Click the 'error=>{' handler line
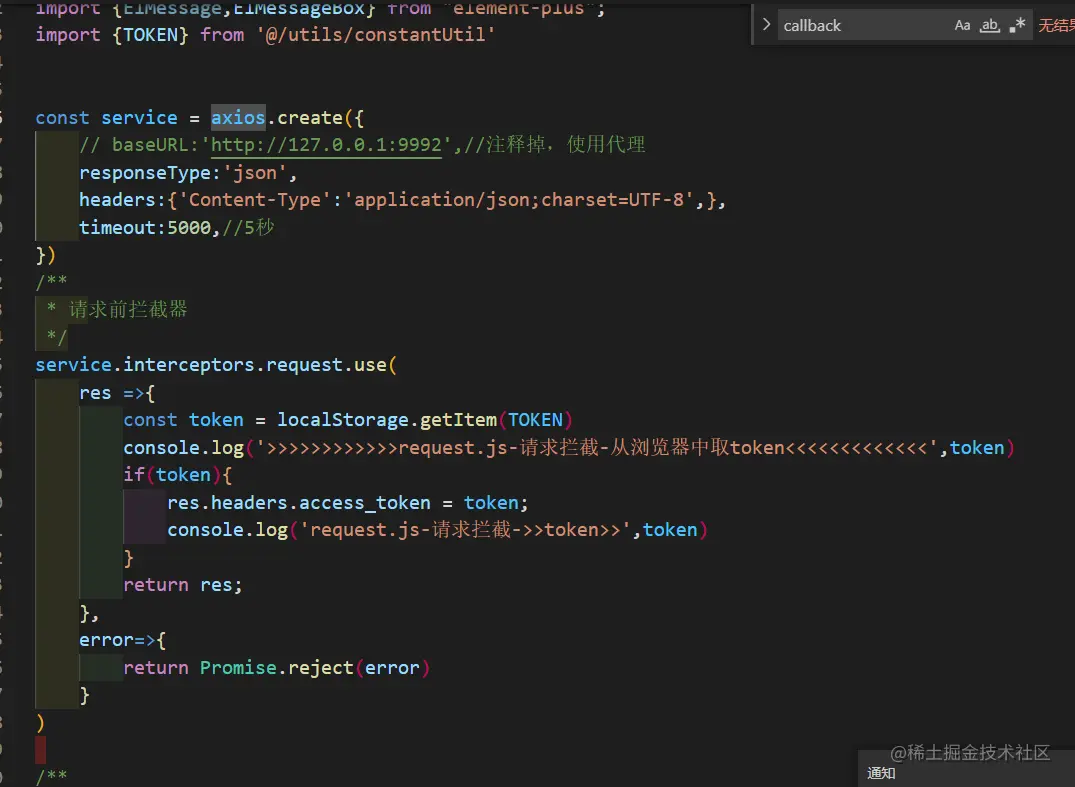 122,640
